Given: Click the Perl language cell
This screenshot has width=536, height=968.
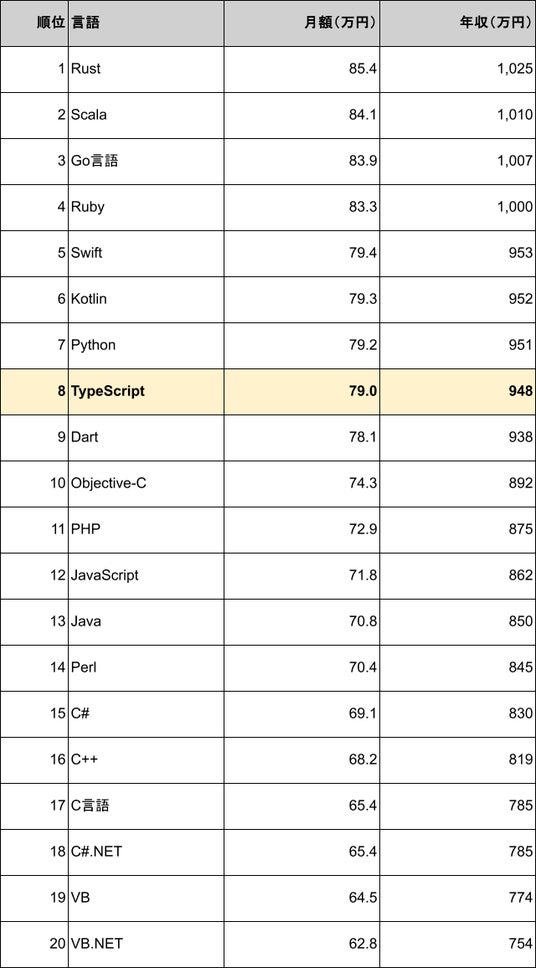Looking at the screenshot, I should 146,669.
